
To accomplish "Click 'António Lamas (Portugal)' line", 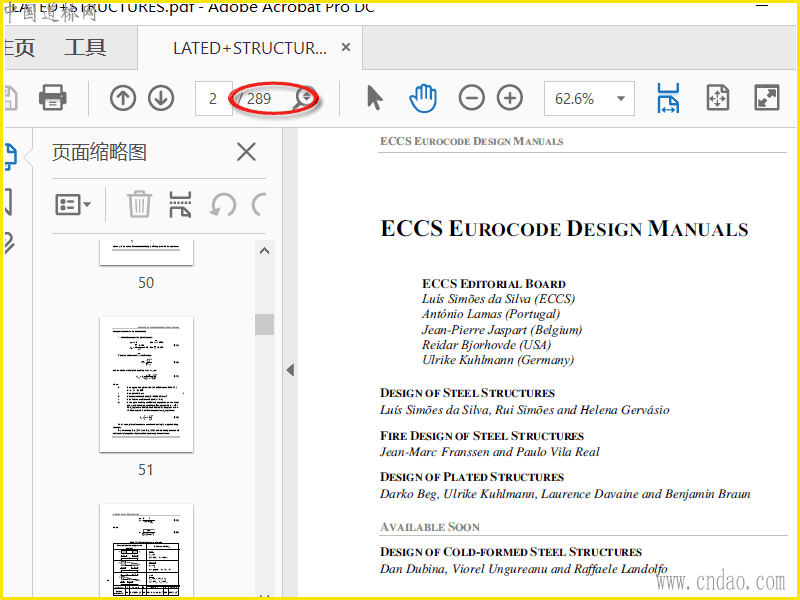I will click(491, 314).
